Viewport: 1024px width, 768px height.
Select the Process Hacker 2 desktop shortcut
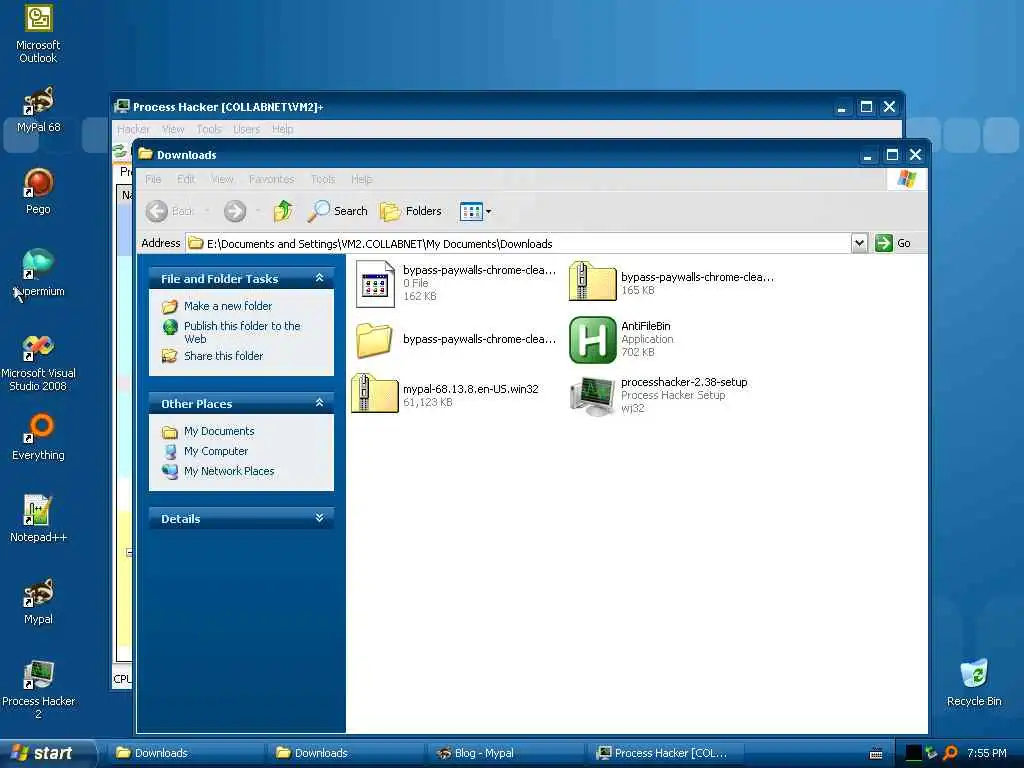(x=38, y=690)
